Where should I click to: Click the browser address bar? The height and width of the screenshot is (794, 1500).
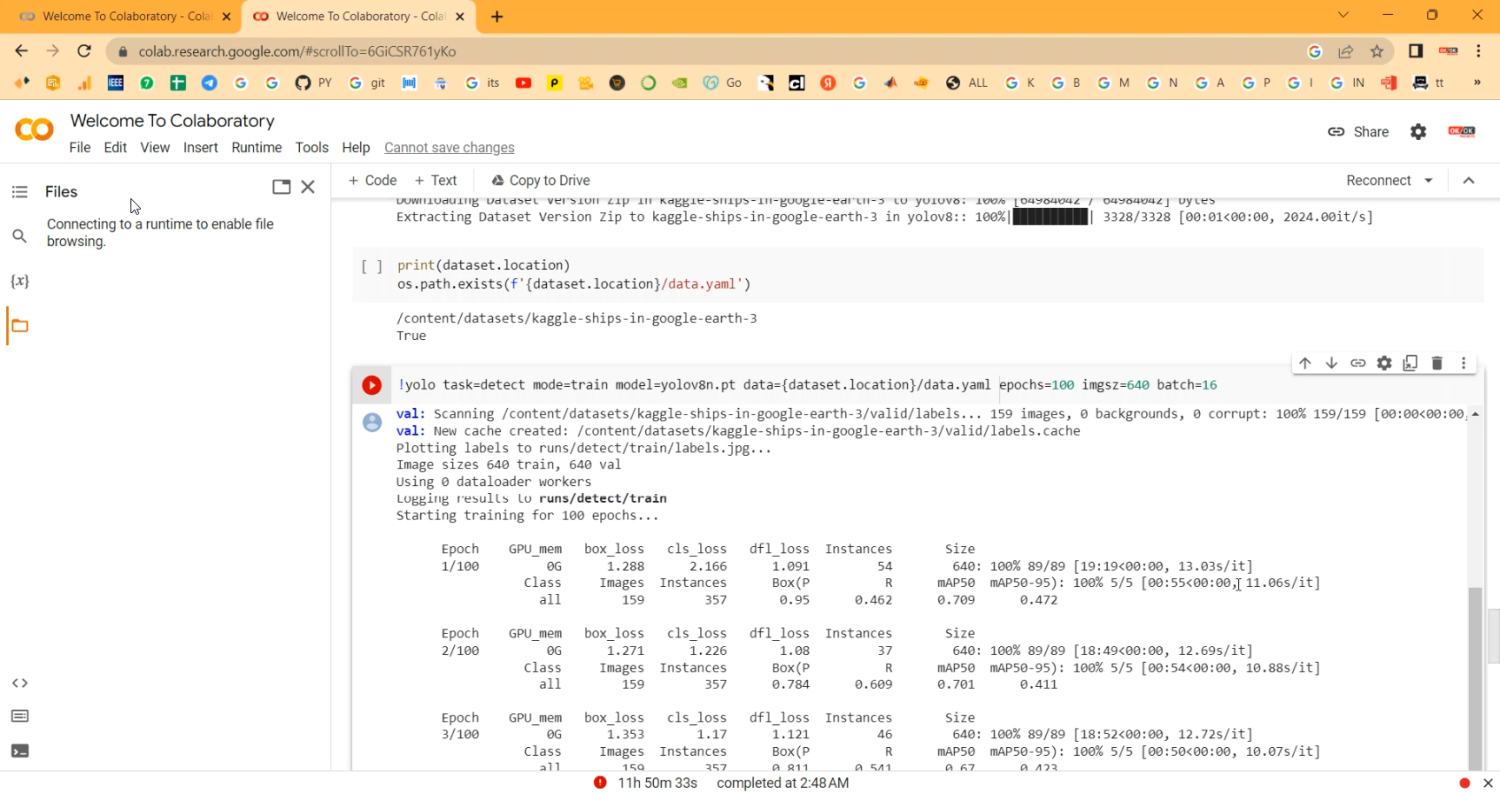point(700,51)
